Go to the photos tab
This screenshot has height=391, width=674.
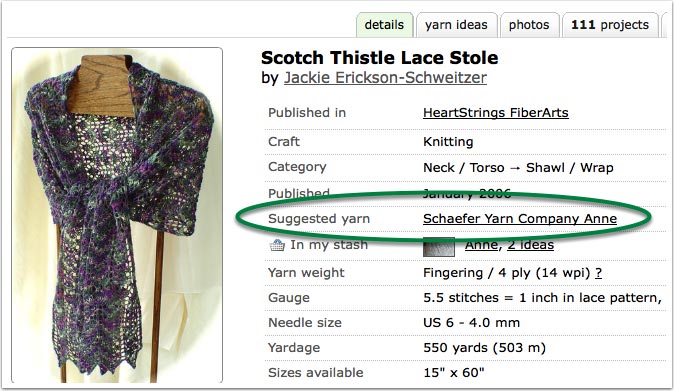(x=529, y=25)
